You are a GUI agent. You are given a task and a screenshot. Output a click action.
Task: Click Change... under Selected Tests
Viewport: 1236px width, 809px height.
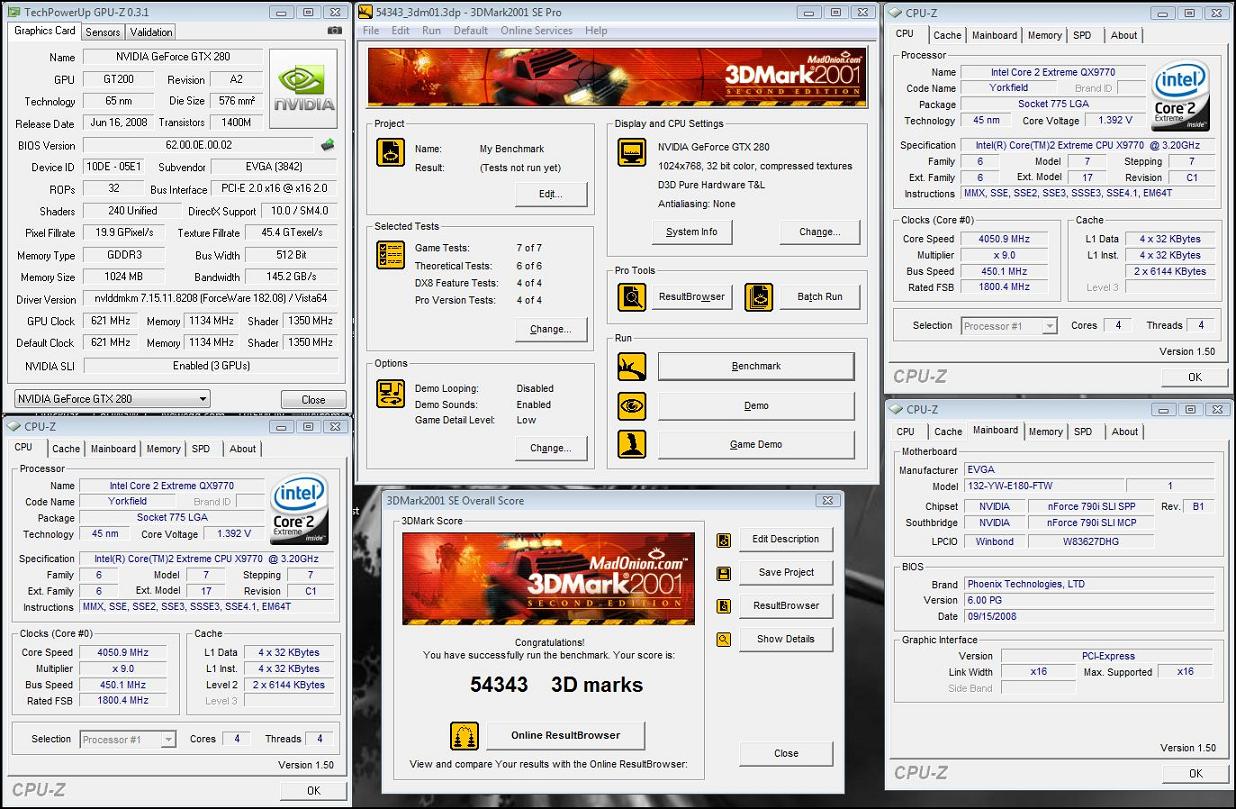point(550,329)
